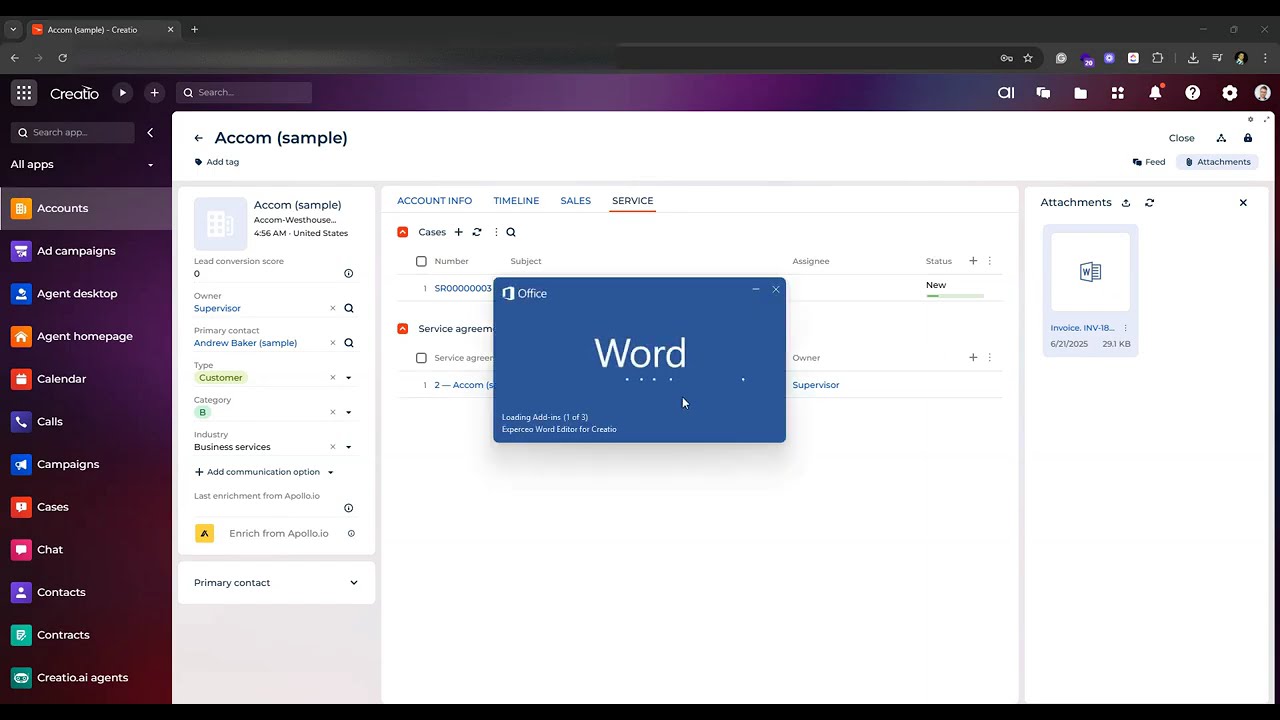Upload a file in Attachments panel

click(1125, 203)
